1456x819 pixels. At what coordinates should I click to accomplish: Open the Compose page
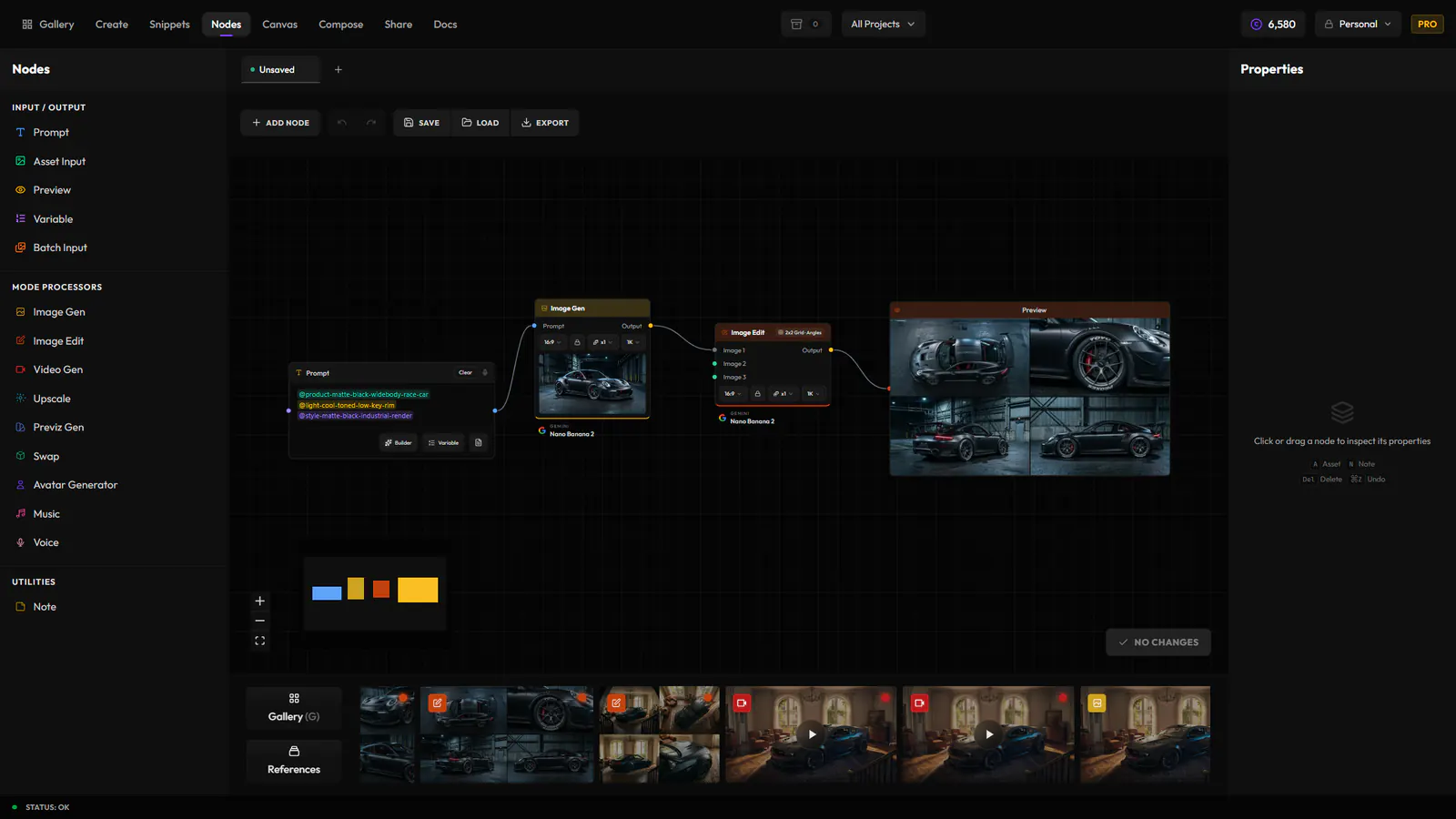(341, 25)
